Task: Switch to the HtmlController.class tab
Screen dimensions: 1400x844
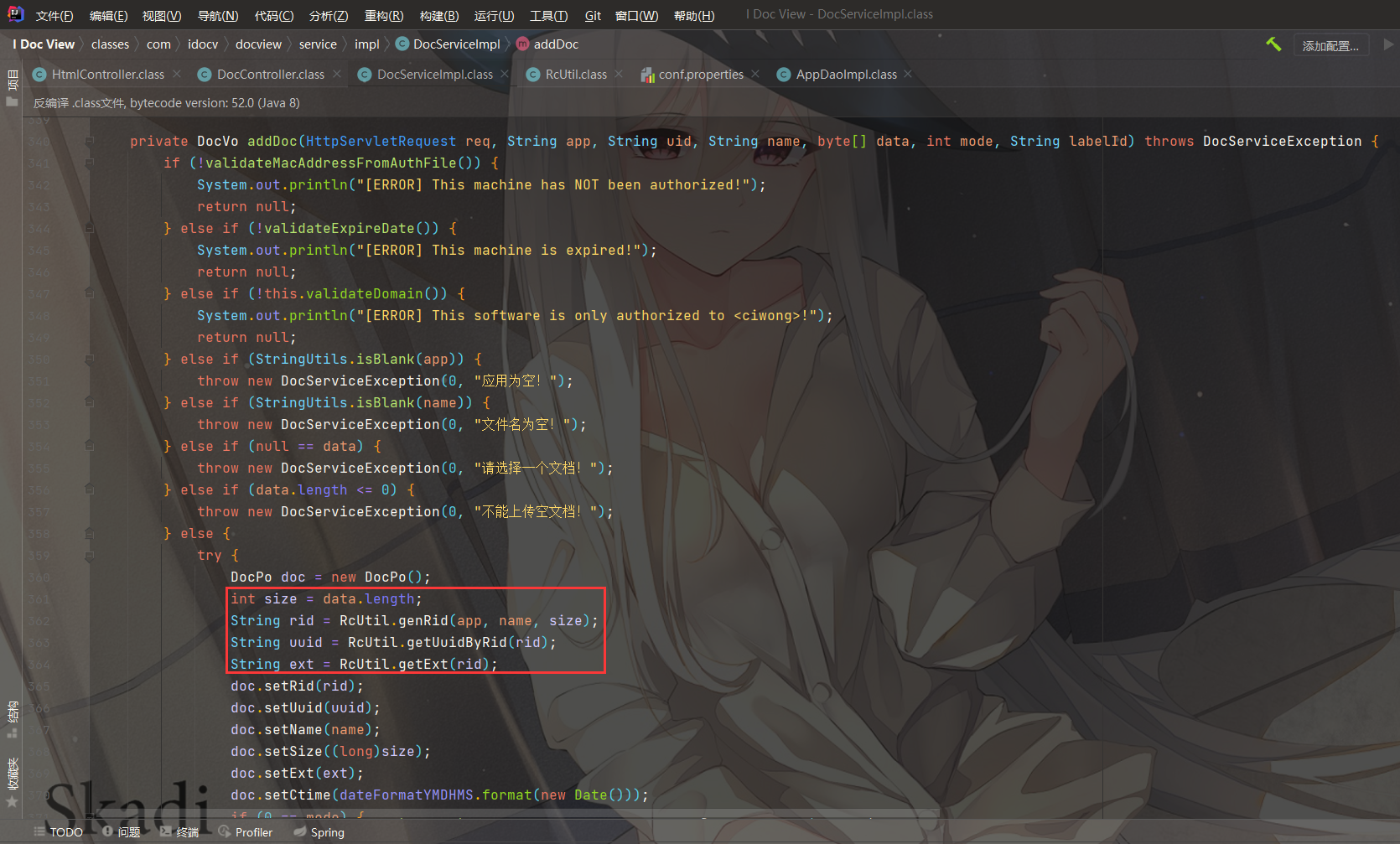Action: 107,75
